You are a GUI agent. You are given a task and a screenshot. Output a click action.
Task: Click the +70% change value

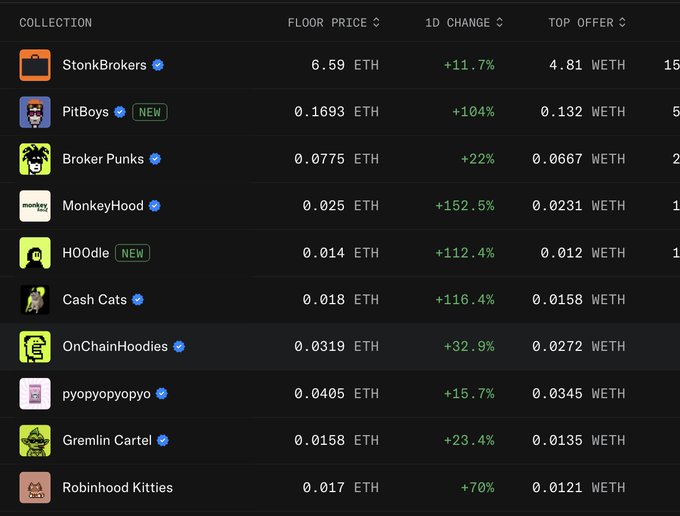click(x=477, y=487)
